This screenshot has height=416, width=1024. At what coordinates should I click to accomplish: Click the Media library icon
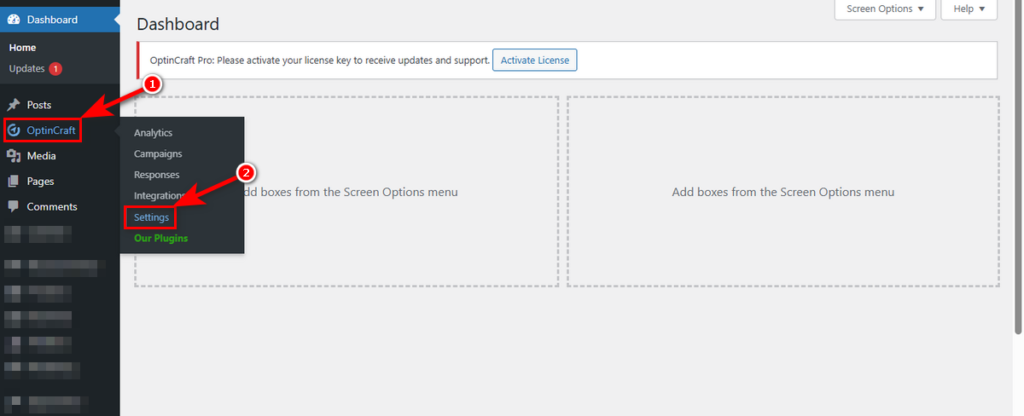click(x=14, y=156)
